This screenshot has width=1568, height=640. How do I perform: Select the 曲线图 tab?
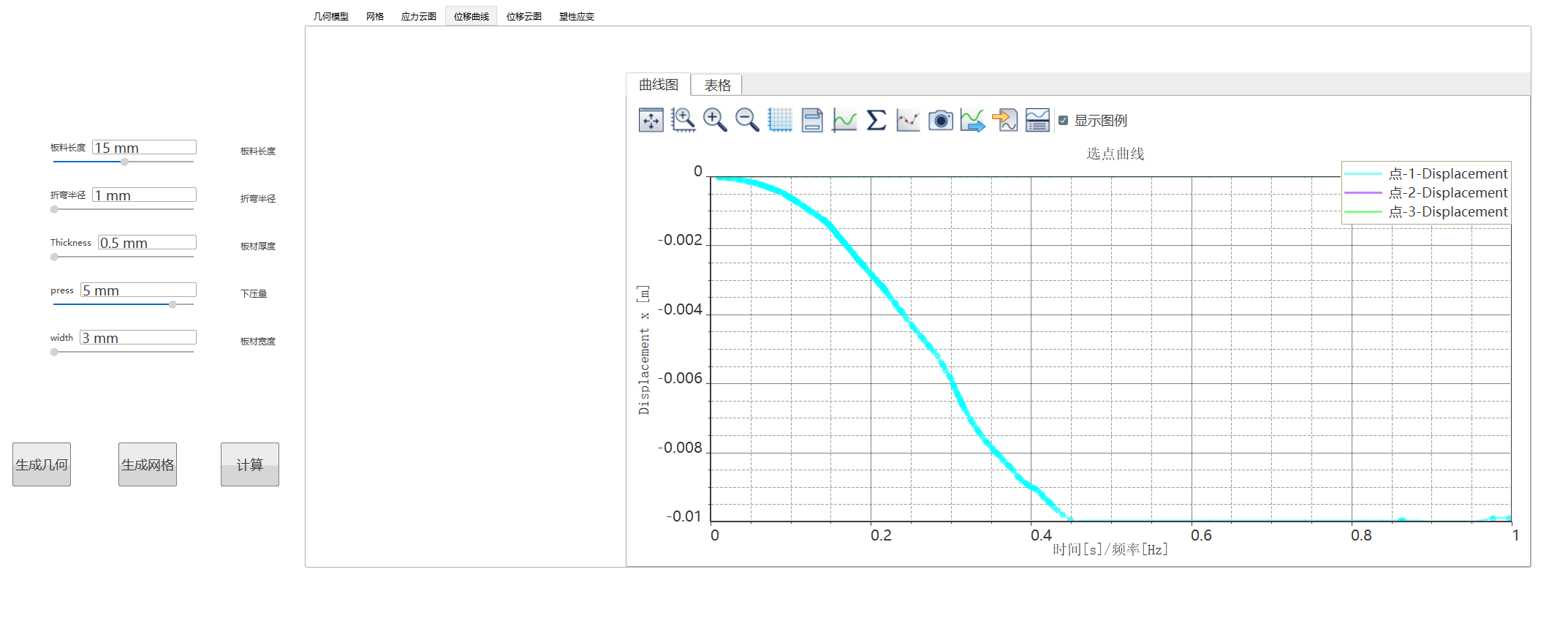pyautogui.click(x=659, y=84)
